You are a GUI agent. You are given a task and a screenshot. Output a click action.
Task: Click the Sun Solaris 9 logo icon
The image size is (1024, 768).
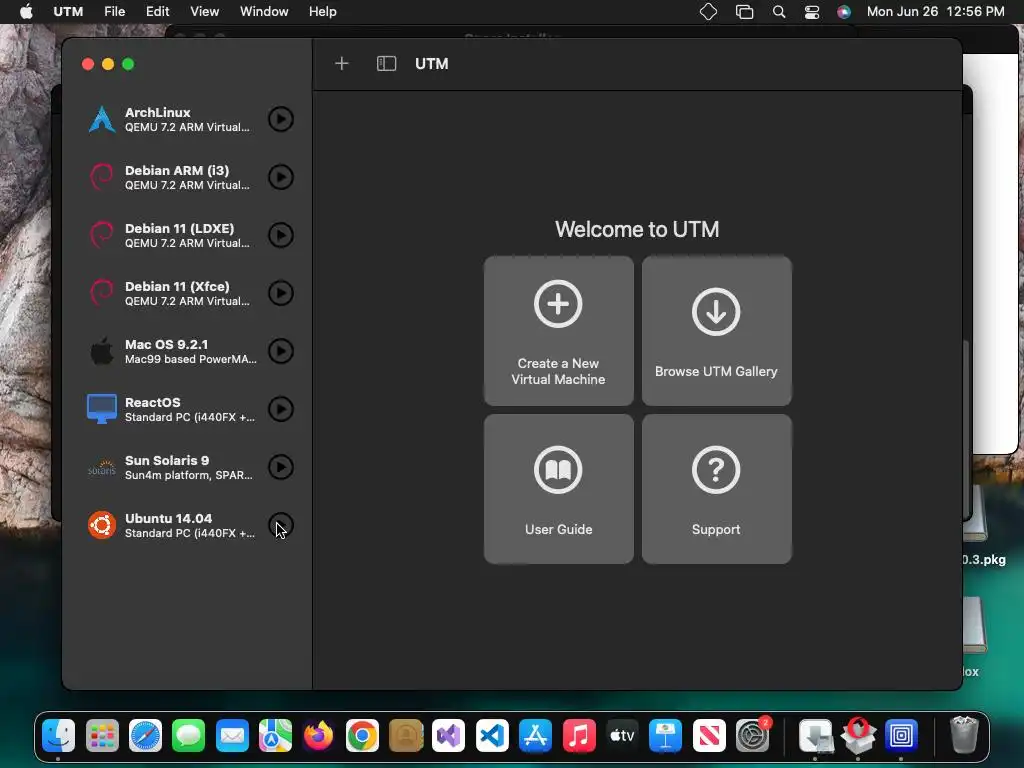pyautogui.click(x=102, y=467)
